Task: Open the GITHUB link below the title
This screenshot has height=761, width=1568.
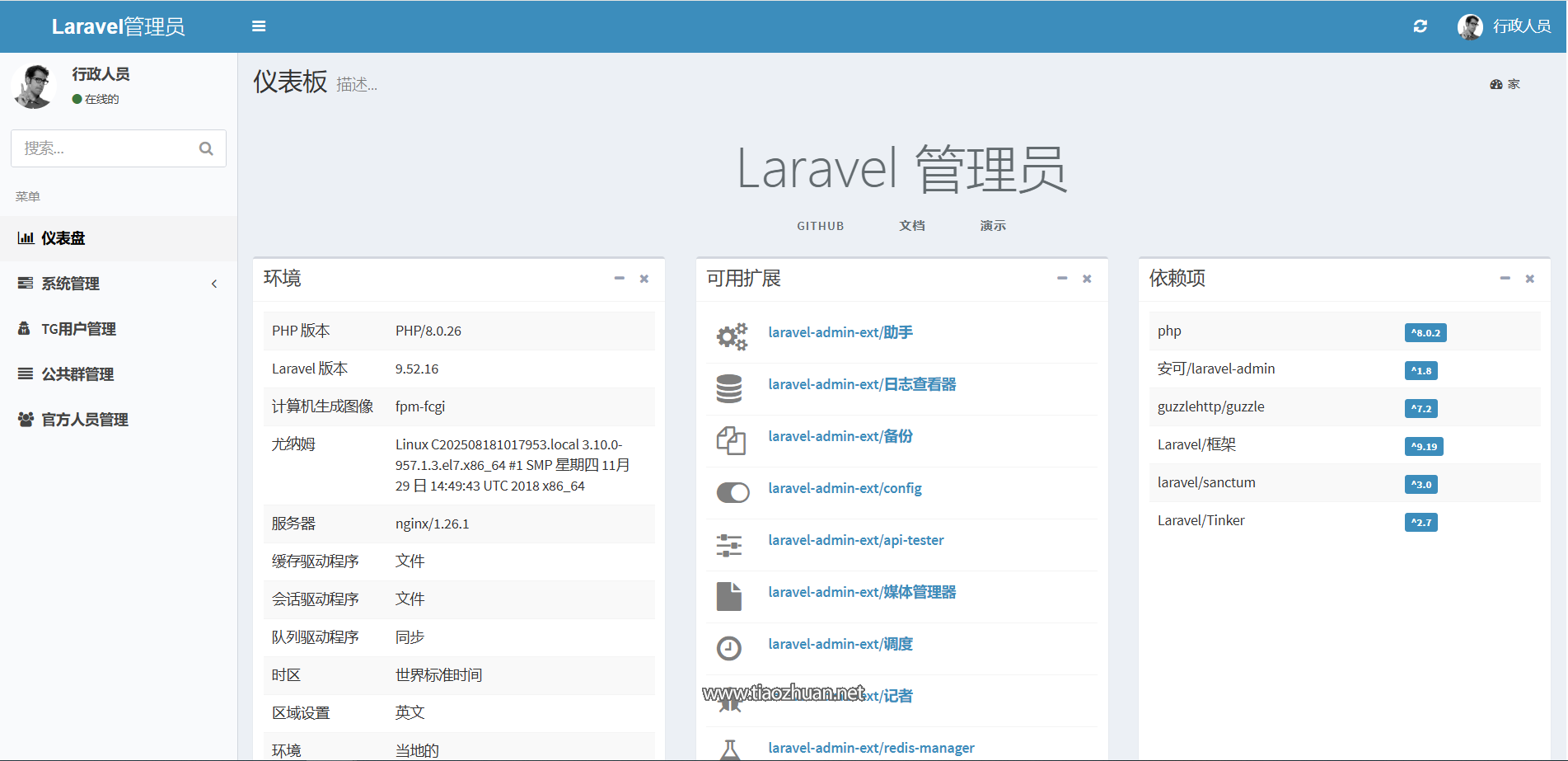Action: [x=820, y=226]
